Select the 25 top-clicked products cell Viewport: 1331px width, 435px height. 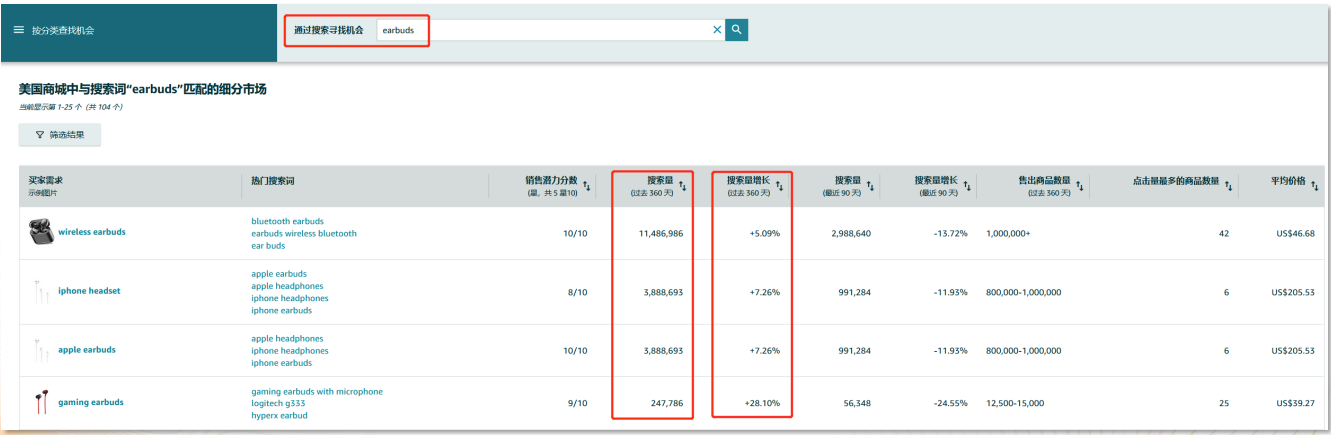tap(1224, 402)
